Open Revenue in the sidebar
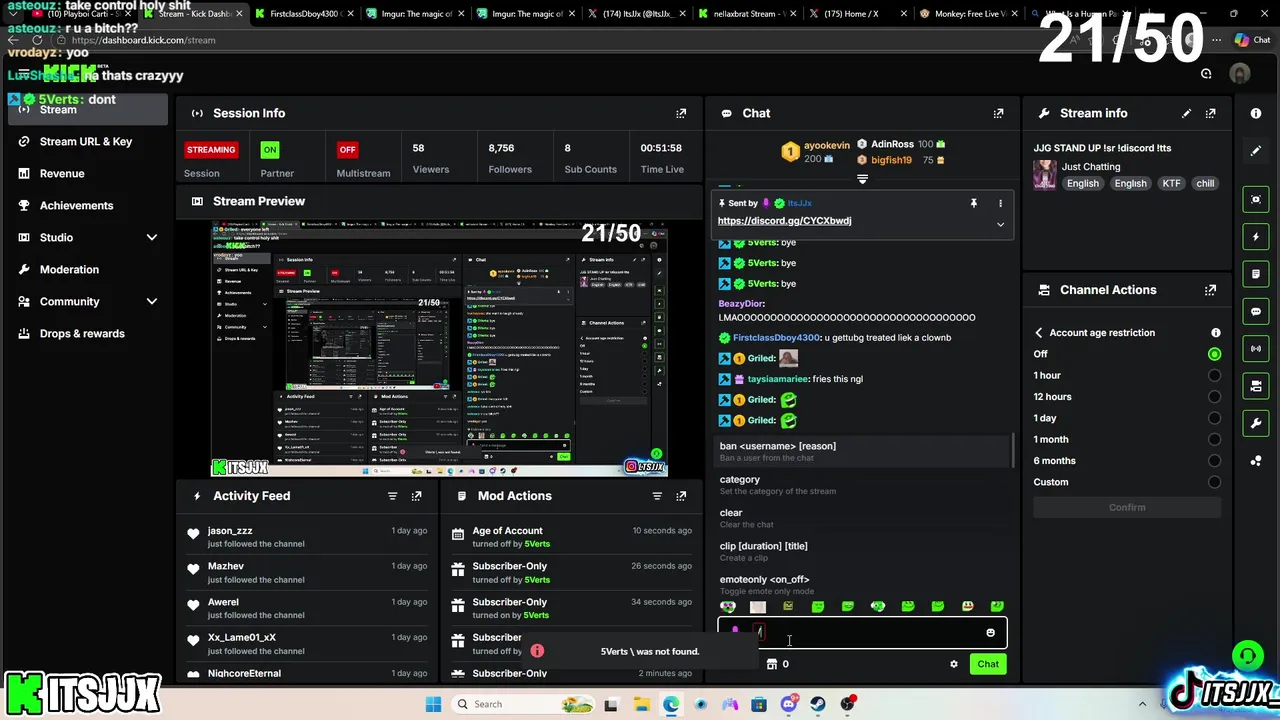This screenshot has height=720, width=1280. pos(88,173)
